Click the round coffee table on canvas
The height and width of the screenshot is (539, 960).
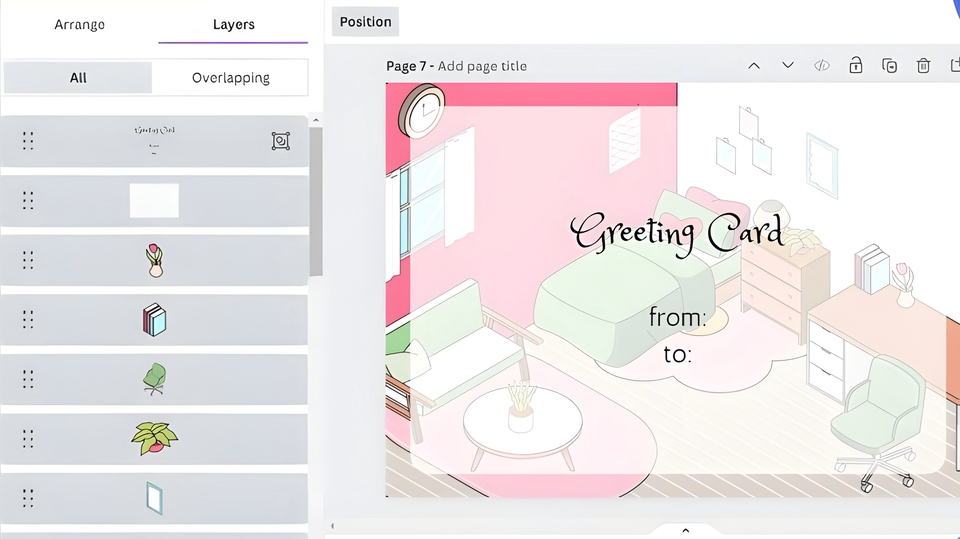pyautogui.click(x=522, y=426)
